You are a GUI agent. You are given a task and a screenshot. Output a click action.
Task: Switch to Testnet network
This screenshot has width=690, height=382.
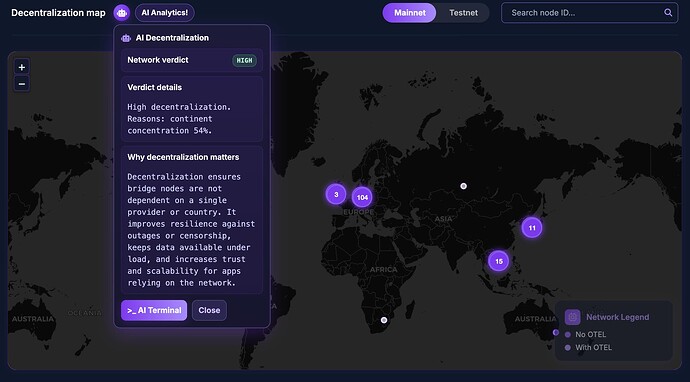[463, 13]
